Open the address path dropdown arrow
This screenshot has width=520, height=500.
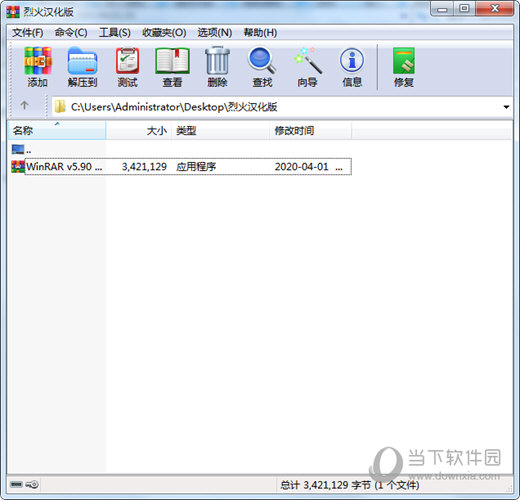click(506, 107)
